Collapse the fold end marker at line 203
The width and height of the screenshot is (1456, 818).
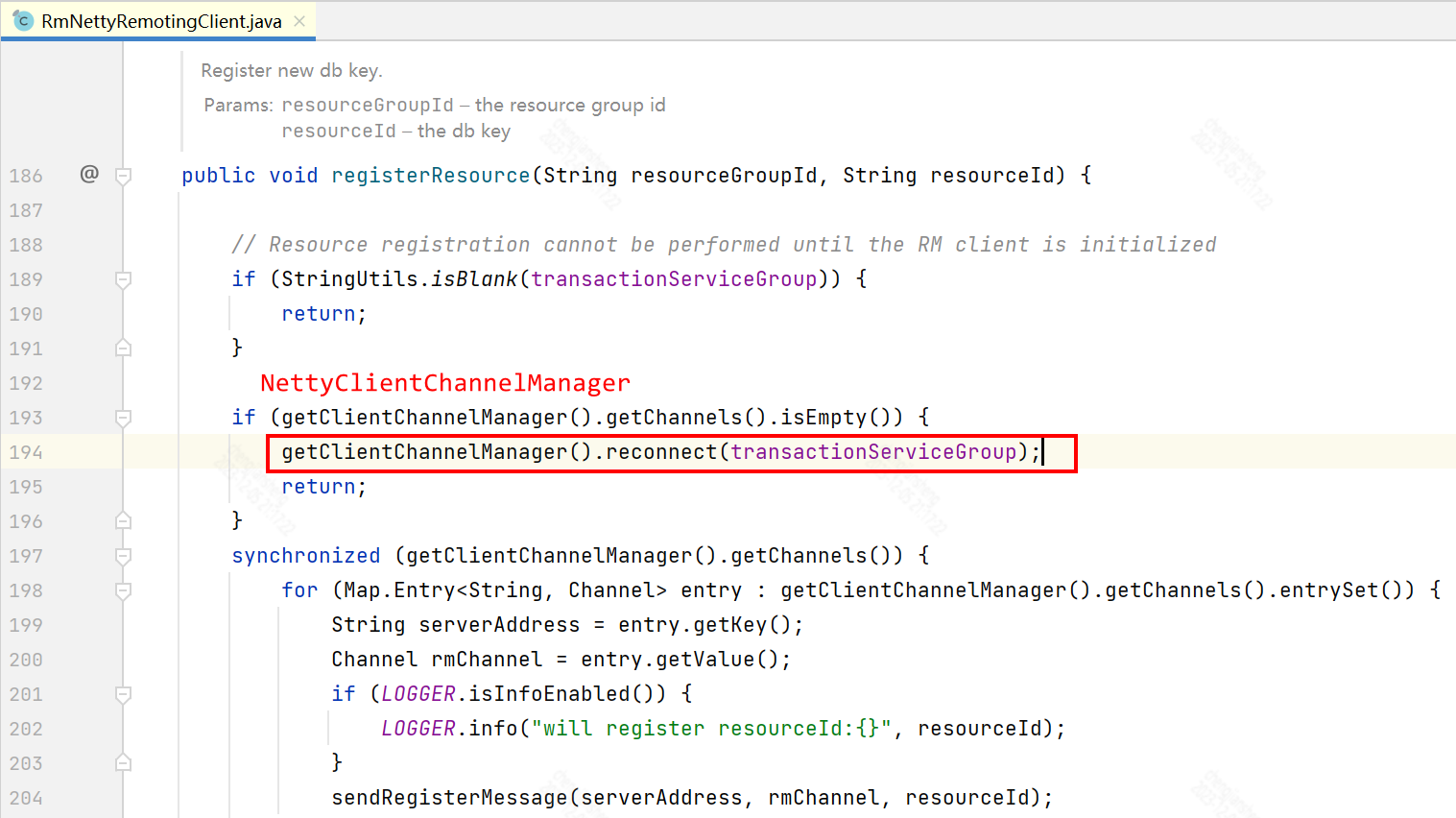(x=123, y=763)
